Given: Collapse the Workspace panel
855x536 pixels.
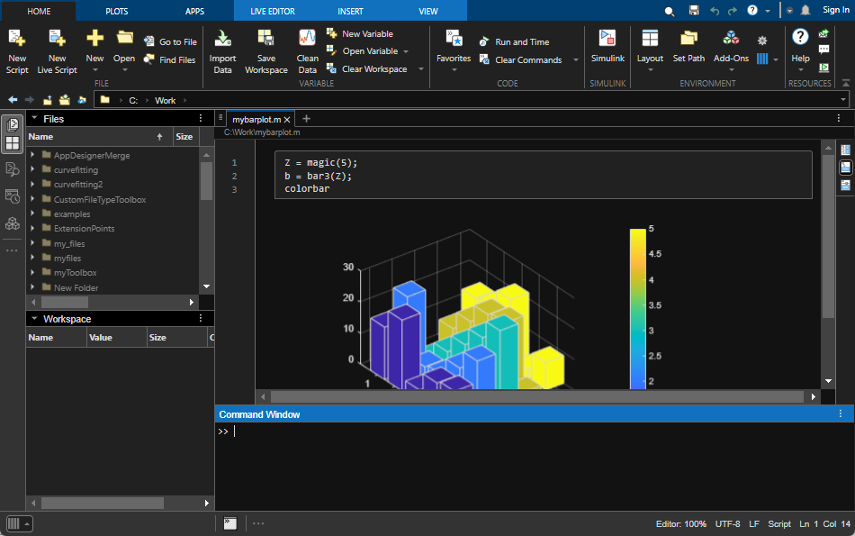Looking at the screenshot, I should pos(34,319).
